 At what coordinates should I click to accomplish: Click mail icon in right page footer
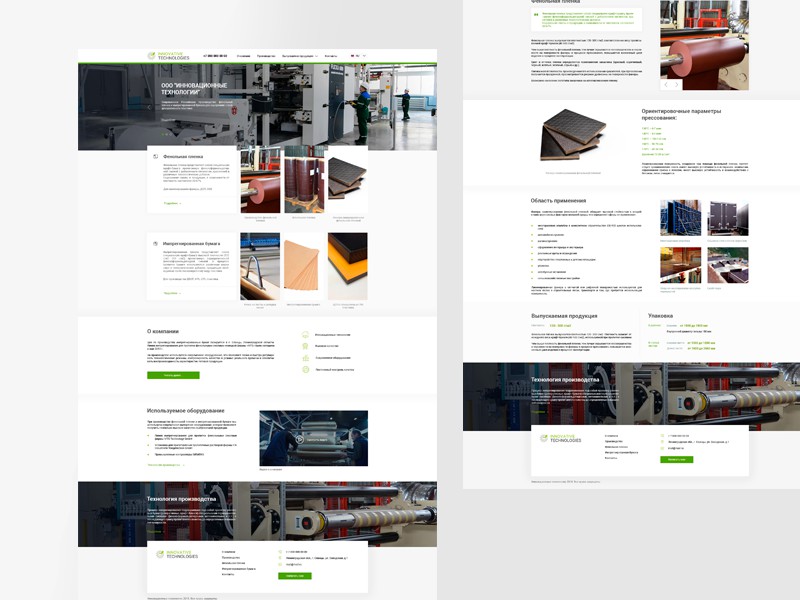pyautogui.click(x=663, y=448)
